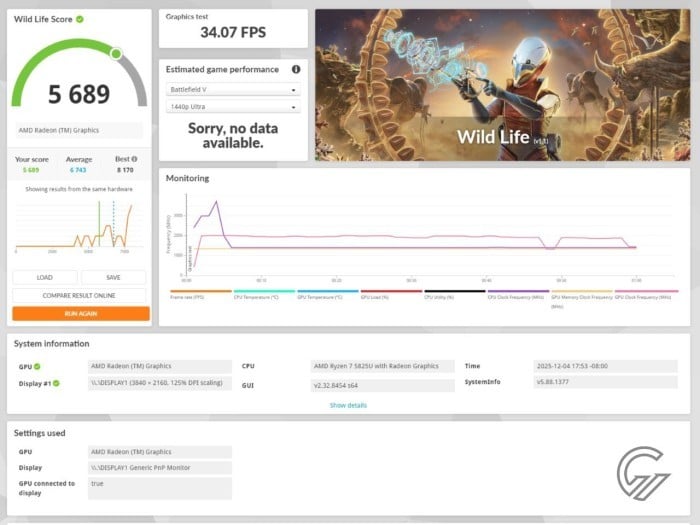Select the GUI version v2.32.8454 field

pos(383,385)
